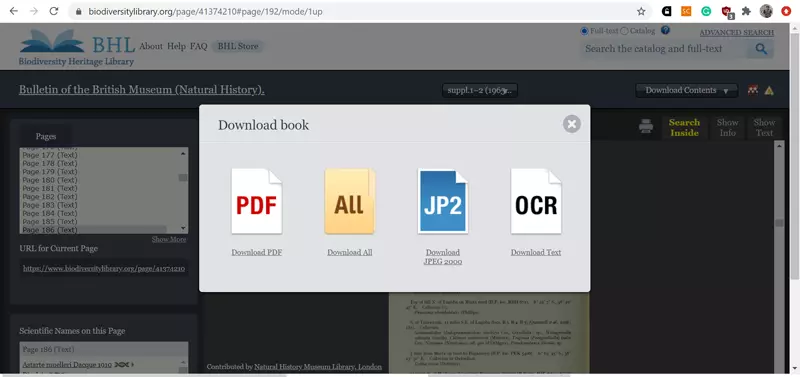Click the pages list scroll up arrow
Image resolution: width=800 pixels, height=377 pixels.
183,153
